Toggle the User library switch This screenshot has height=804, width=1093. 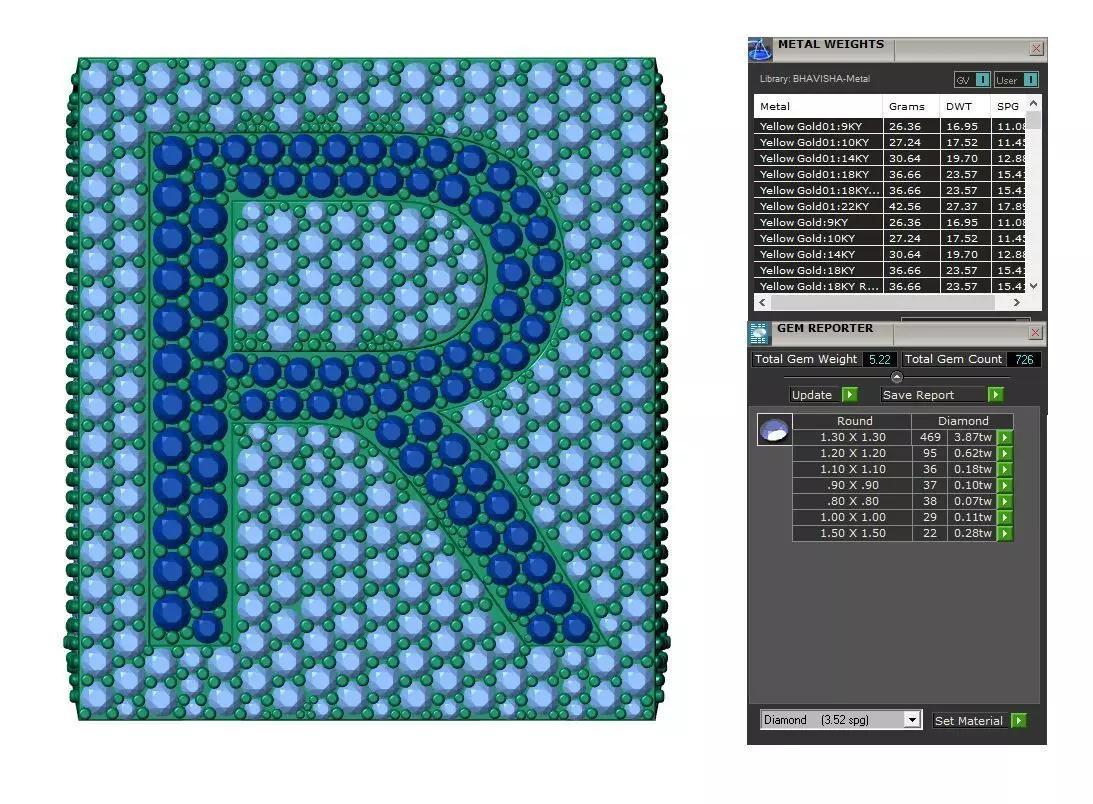click(x=1030, y=79)
